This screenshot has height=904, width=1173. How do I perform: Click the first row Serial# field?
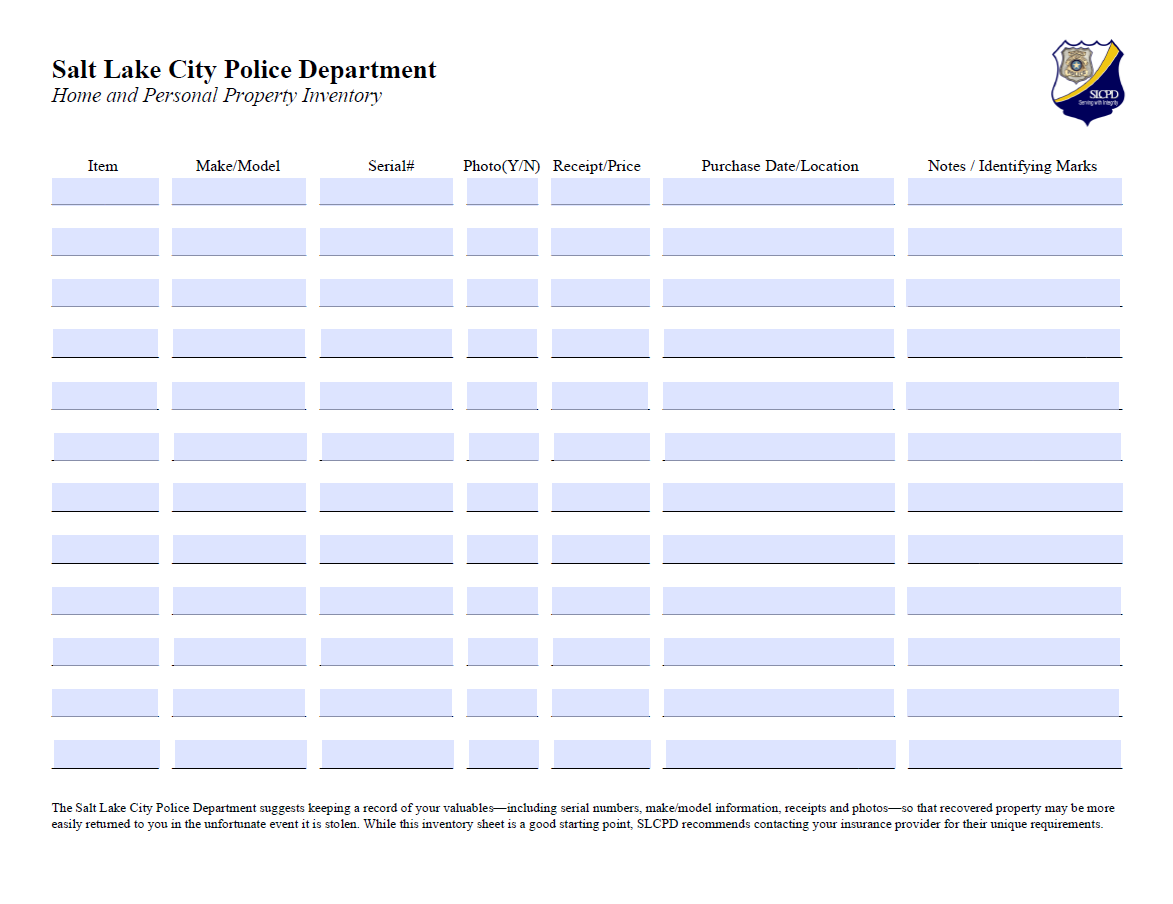pos(386,191)
